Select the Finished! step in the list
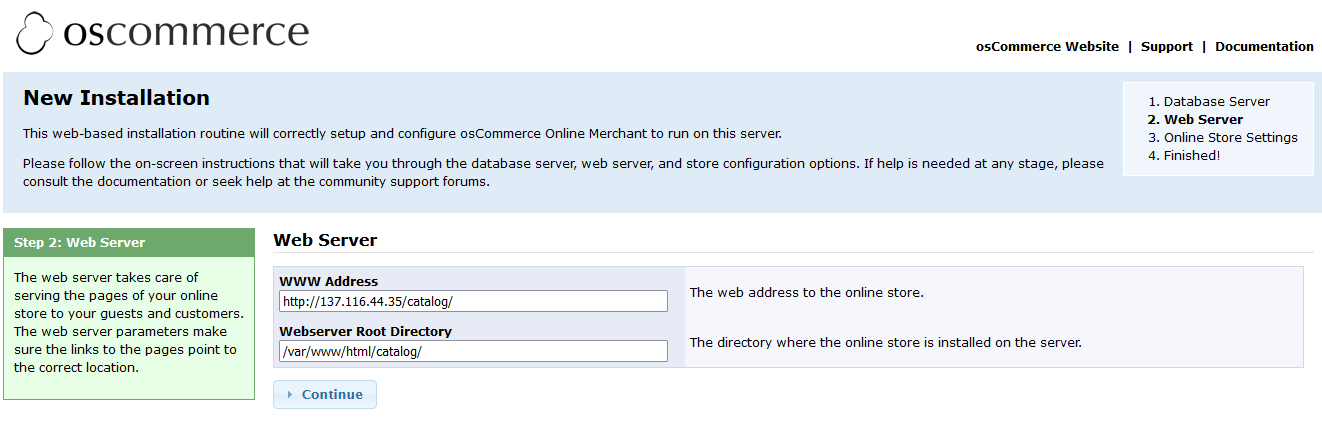 (x=1191, y=155)
